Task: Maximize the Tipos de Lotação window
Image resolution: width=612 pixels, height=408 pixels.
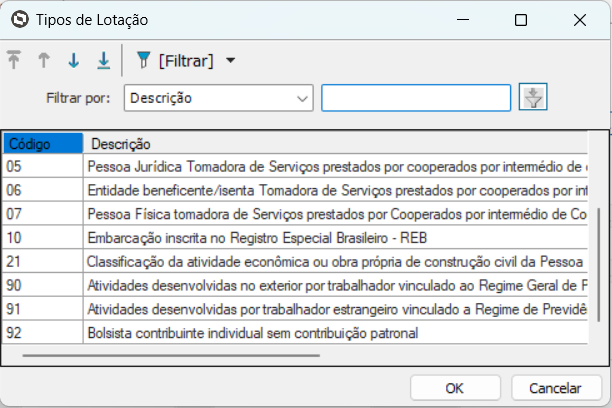Action: tap(520, 19)
